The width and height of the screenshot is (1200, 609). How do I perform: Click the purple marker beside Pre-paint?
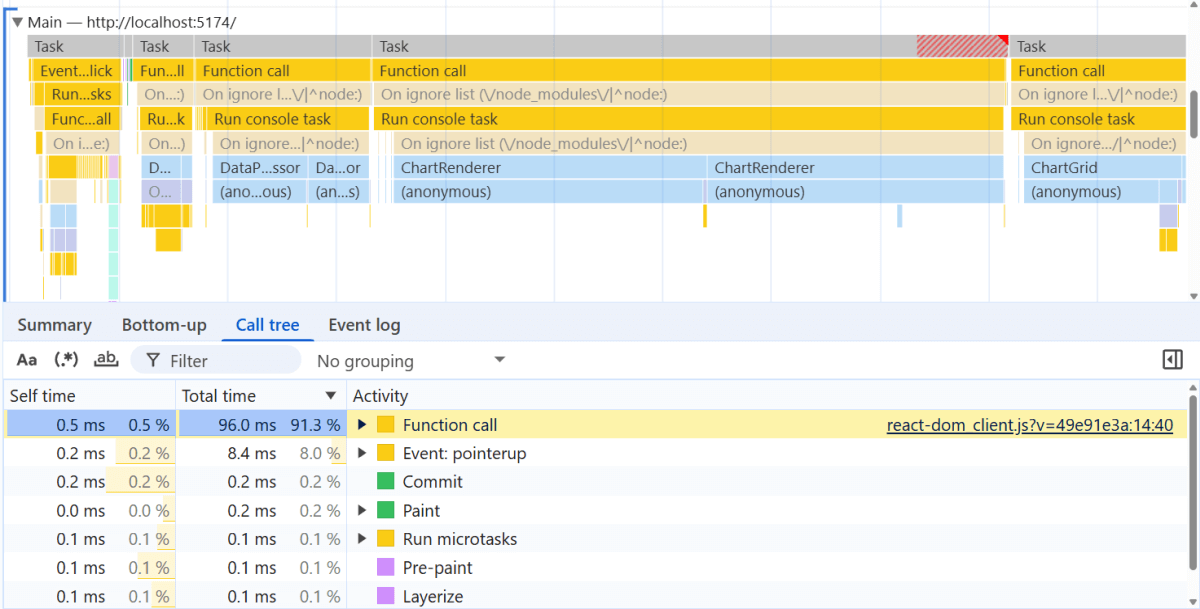(386, 567)
